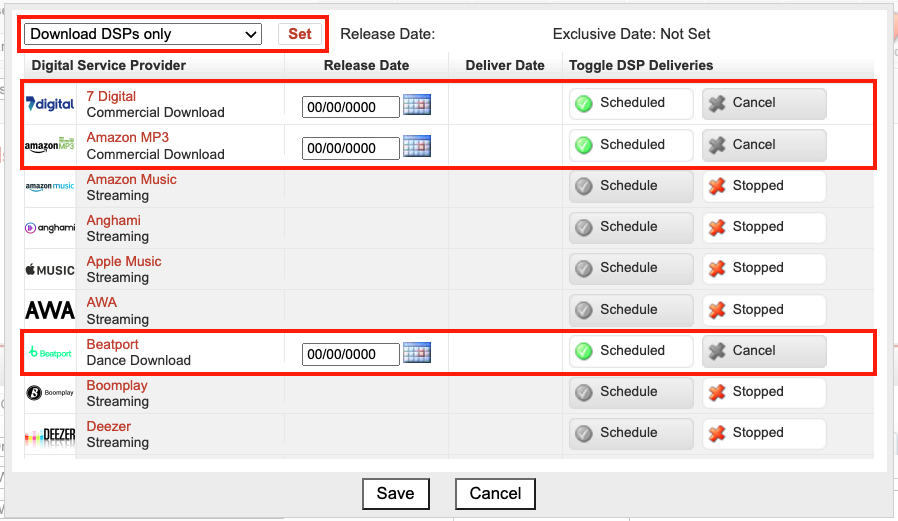Open the Deezer provider link

109,427
